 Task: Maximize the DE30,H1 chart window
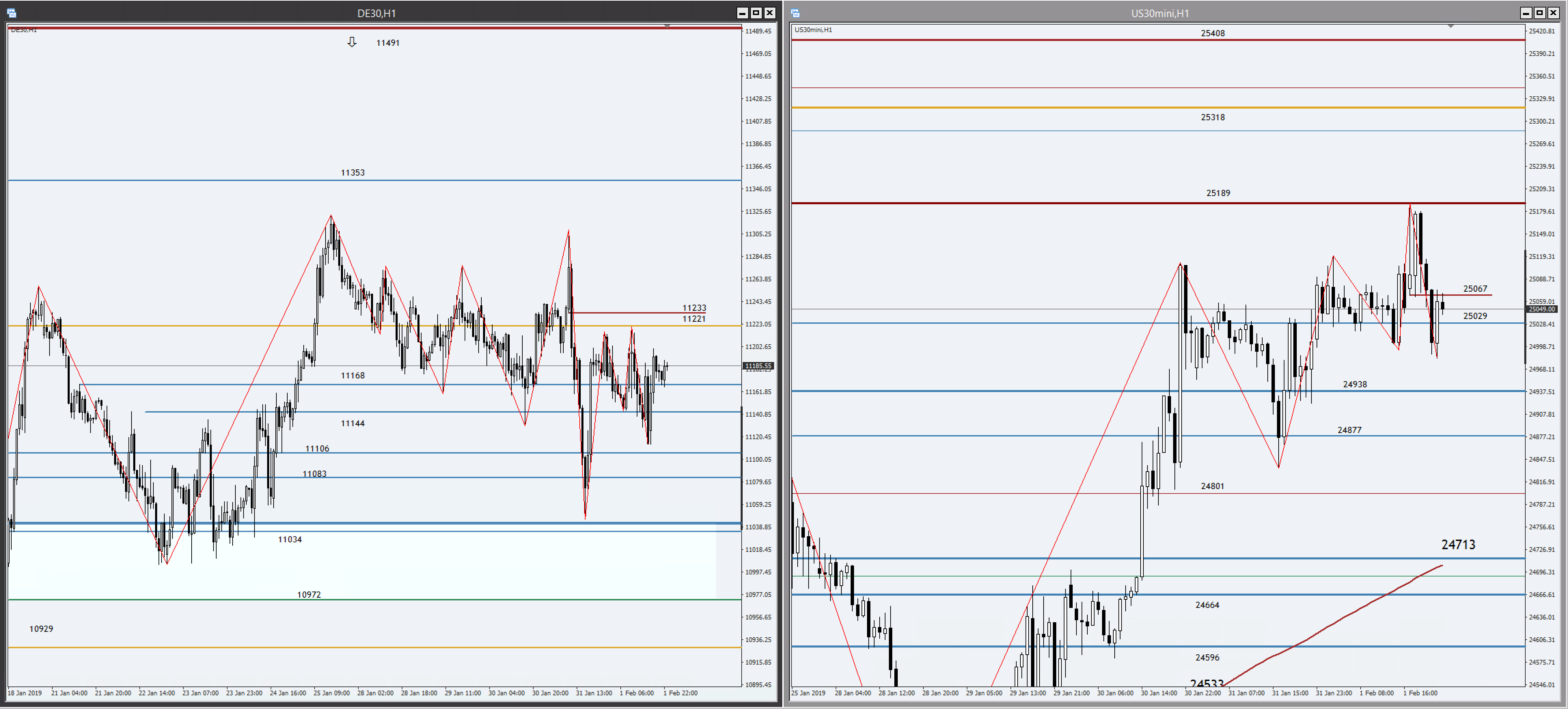click(756, 13)
